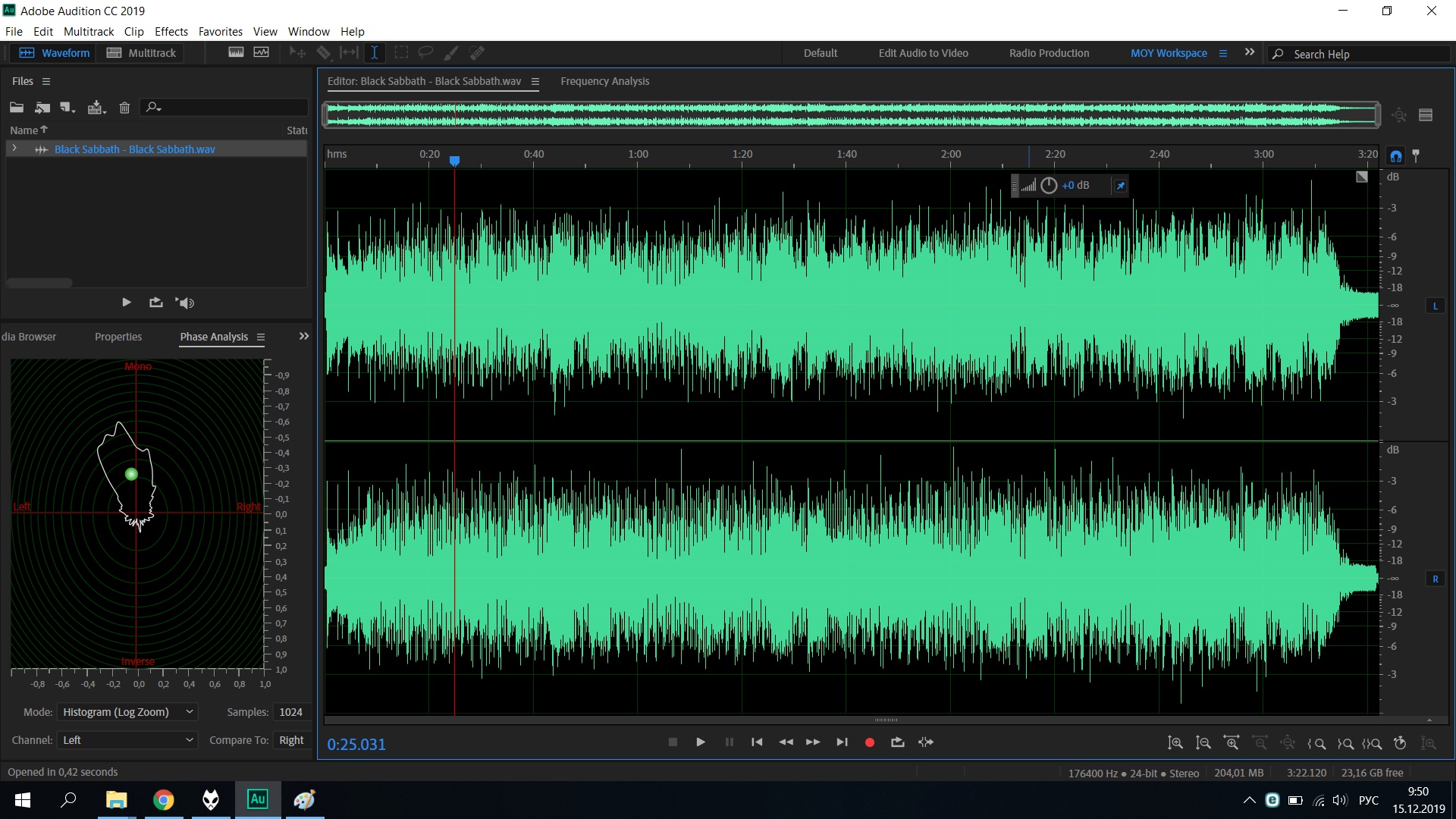Open the Editor panel menu
The height and width of the screenshot is (819, 1456).
[x=535, y=81]
